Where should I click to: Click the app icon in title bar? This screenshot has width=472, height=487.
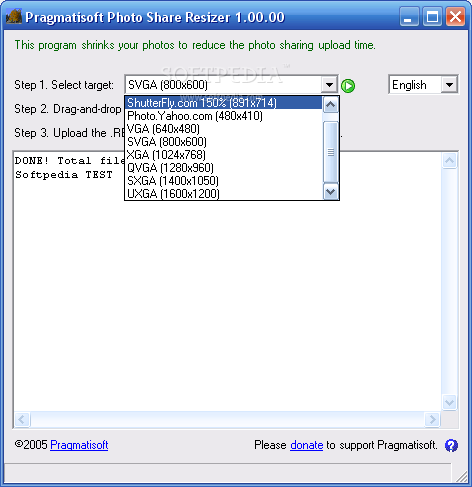coord(14,16)
